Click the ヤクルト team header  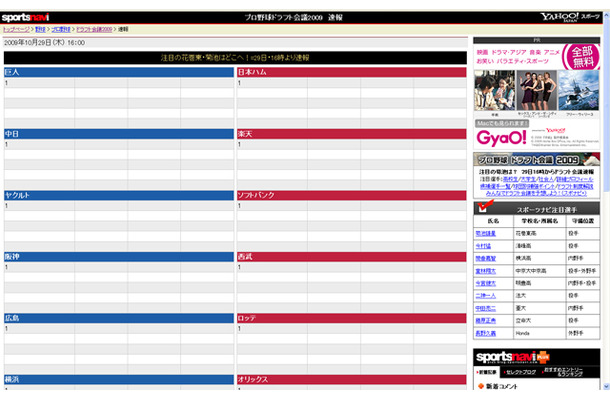pos(119,195)
